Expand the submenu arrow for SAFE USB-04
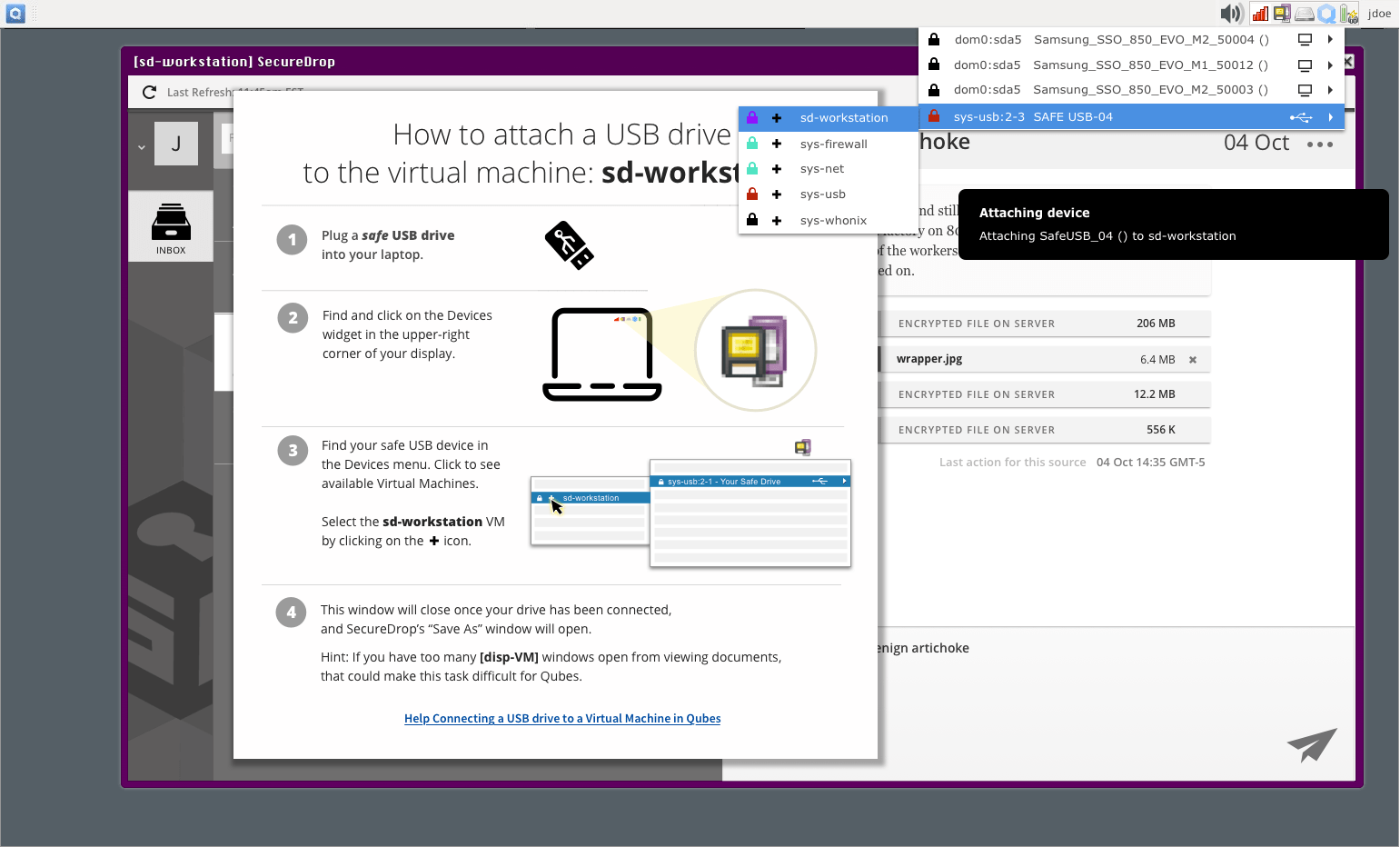 click(1330, 117)
